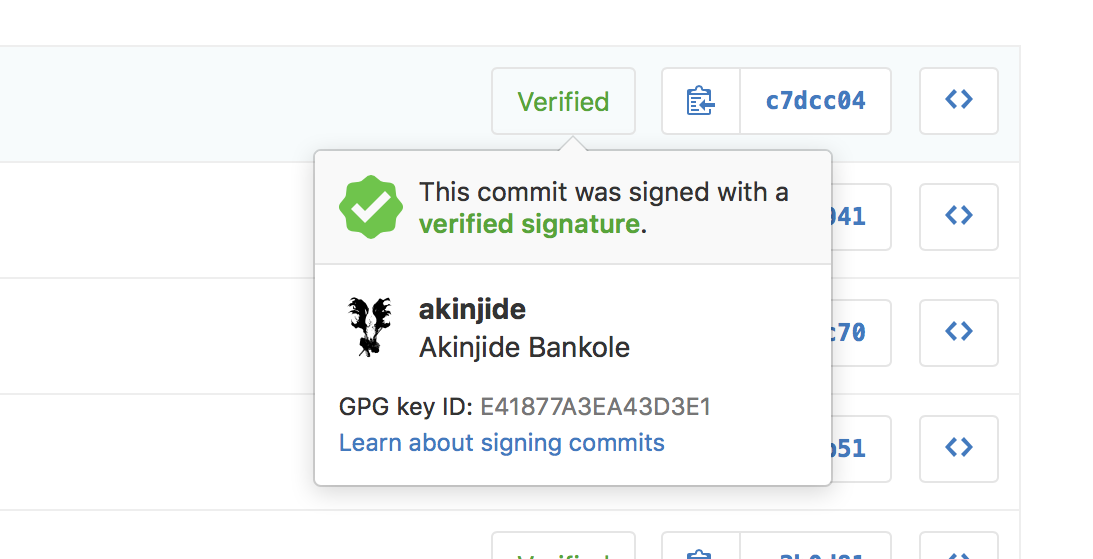Viewport: 1093px width, 559px height.
Task: Go to the akinjide username profile
Action: point(472,309)
